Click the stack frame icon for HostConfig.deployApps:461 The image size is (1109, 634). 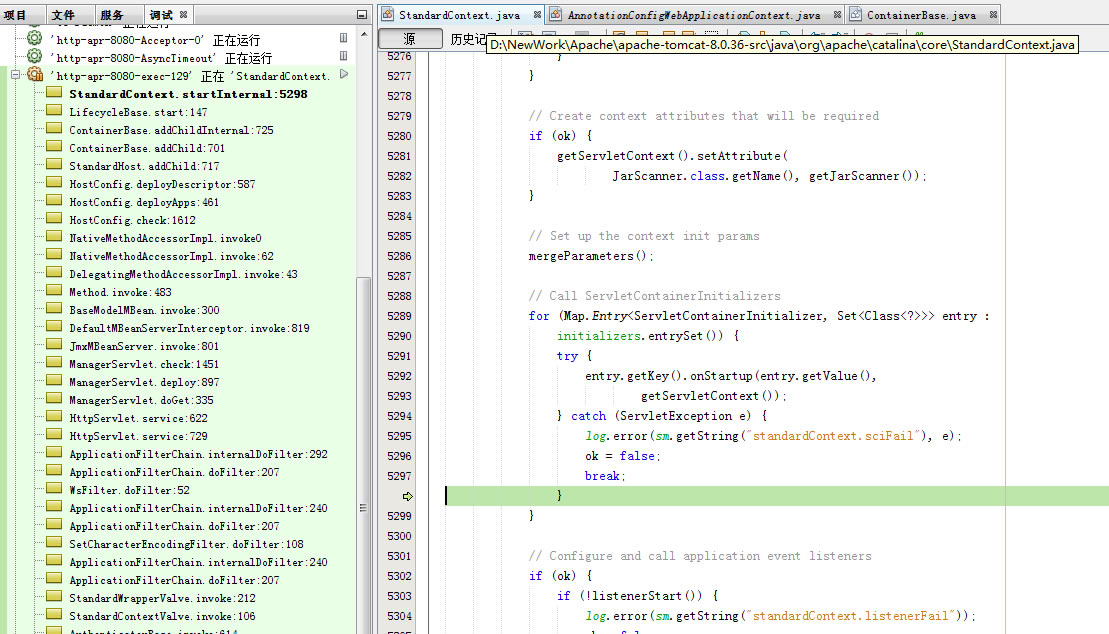point(54,200)
